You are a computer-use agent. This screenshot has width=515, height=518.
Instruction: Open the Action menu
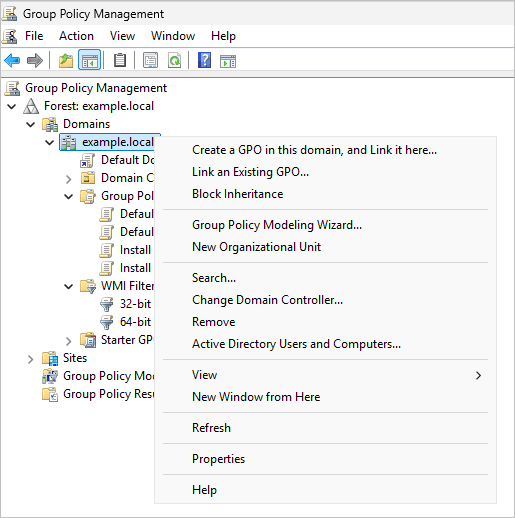coord(76,36)
